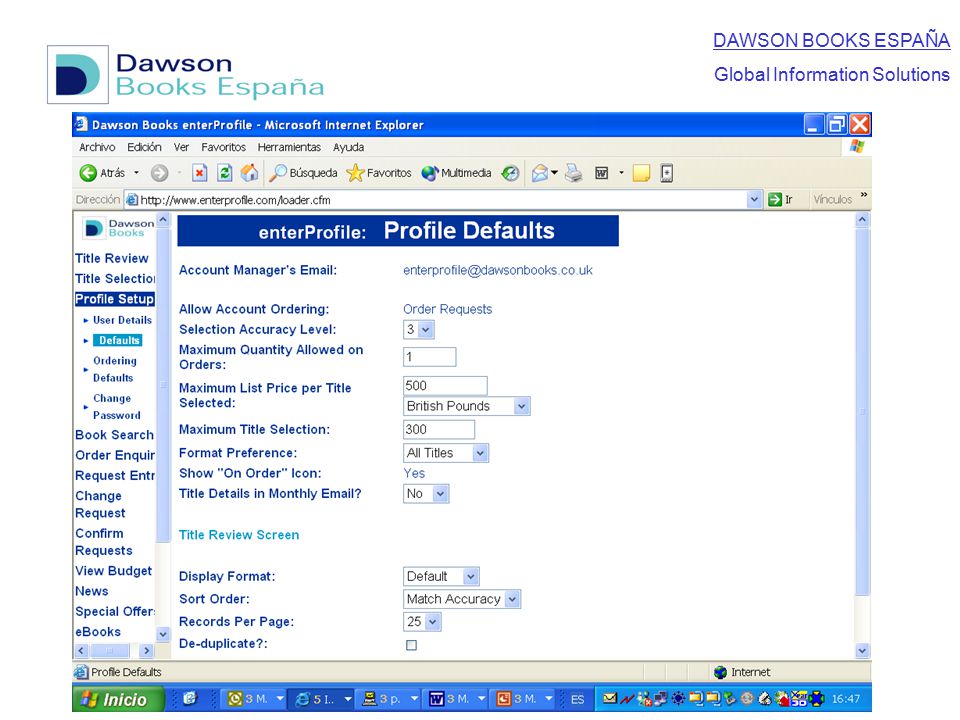Open the eBooks sidebar link
Screen dimensions: 960x720
coord(98,632)
